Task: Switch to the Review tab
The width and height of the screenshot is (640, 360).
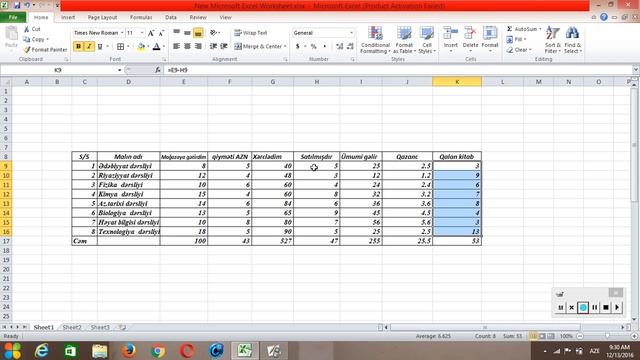Action: [x=198, y=18]
